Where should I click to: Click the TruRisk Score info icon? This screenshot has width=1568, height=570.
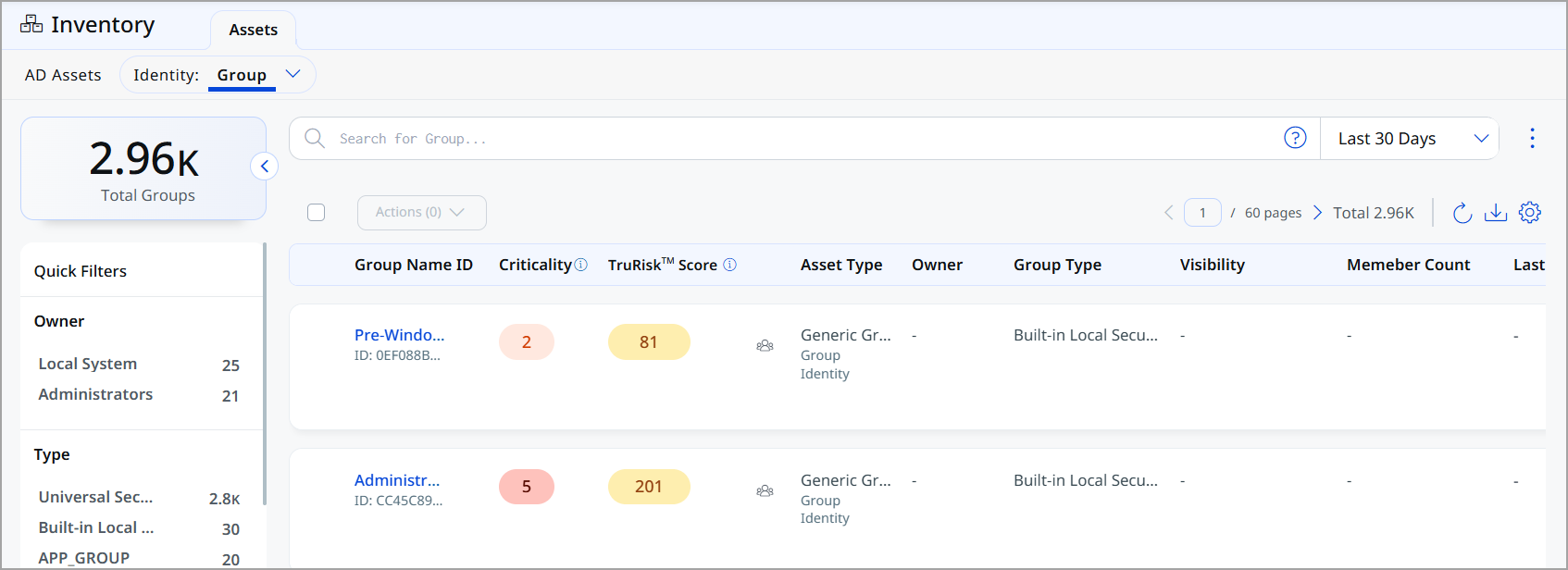point(729,265)
